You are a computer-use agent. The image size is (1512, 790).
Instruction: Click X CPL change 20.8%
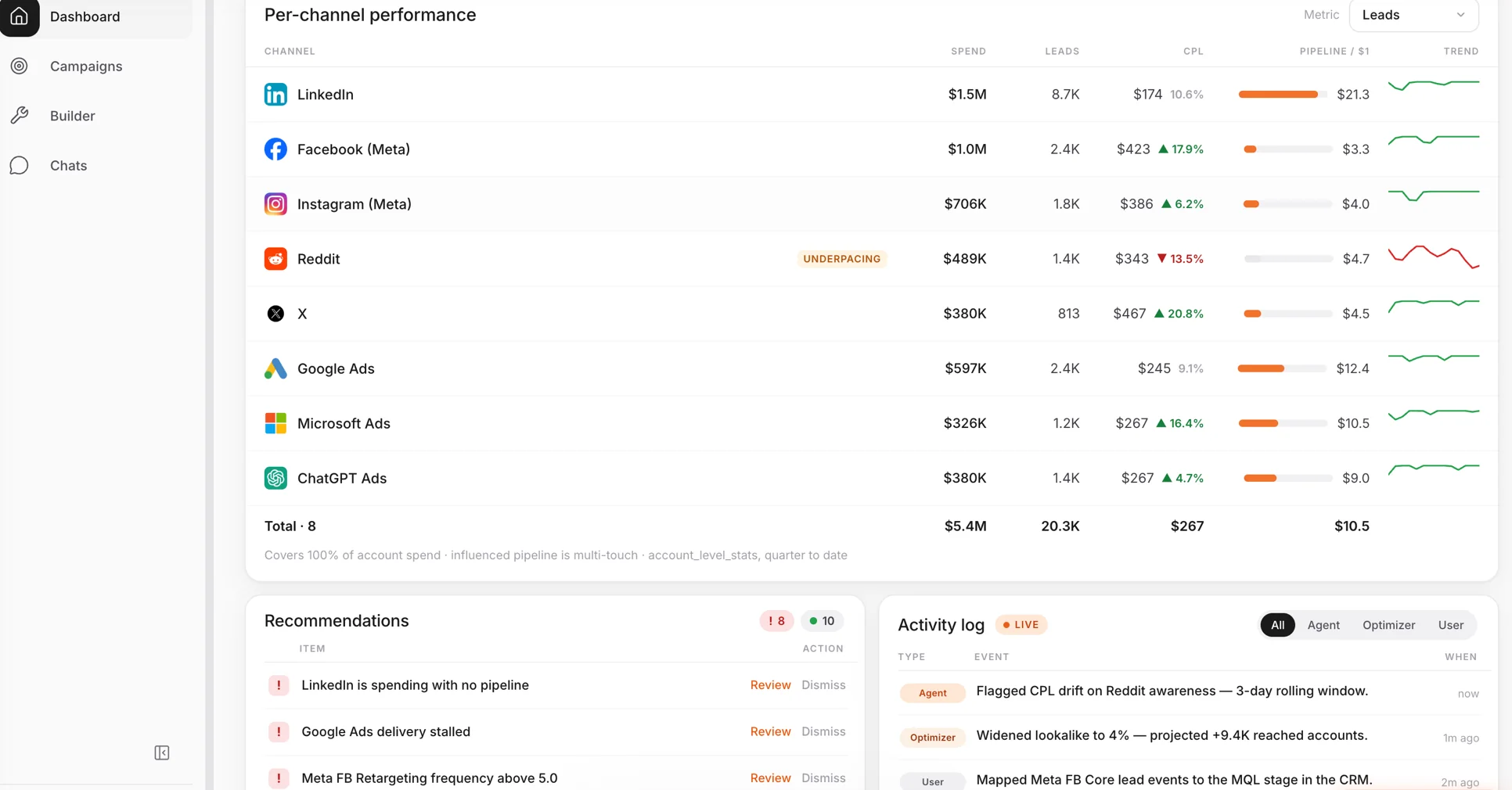coord(1179,314)
